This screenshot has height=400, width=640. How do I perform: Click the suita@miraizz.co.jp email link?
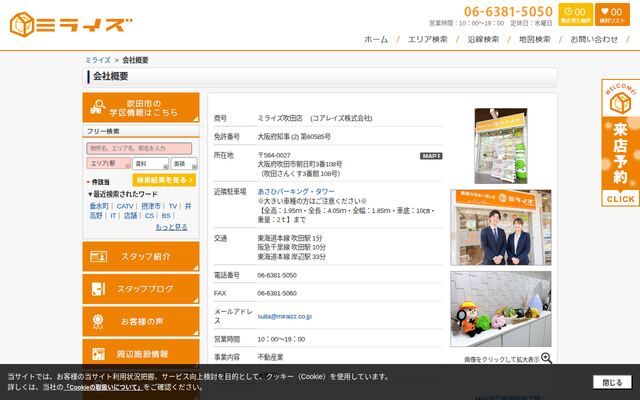(x=284, y=316)
